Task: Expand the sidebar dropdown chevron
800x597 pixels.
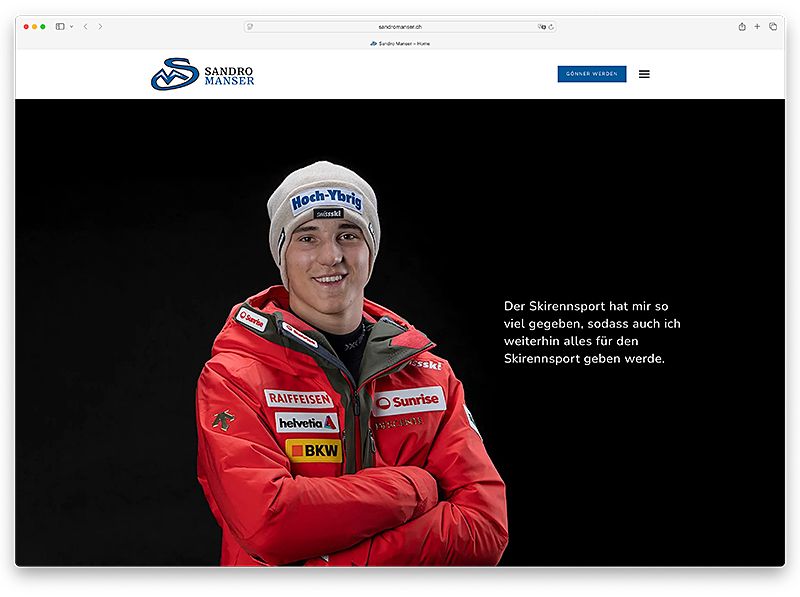Action: point(71,27)
